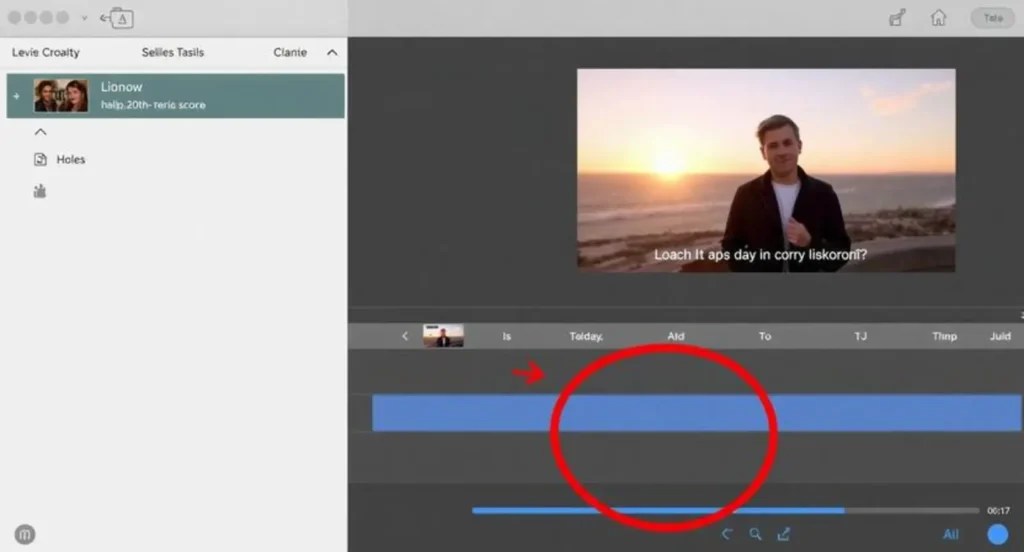Click the expand arrow icon below progress bar

[x=784, y=534]
